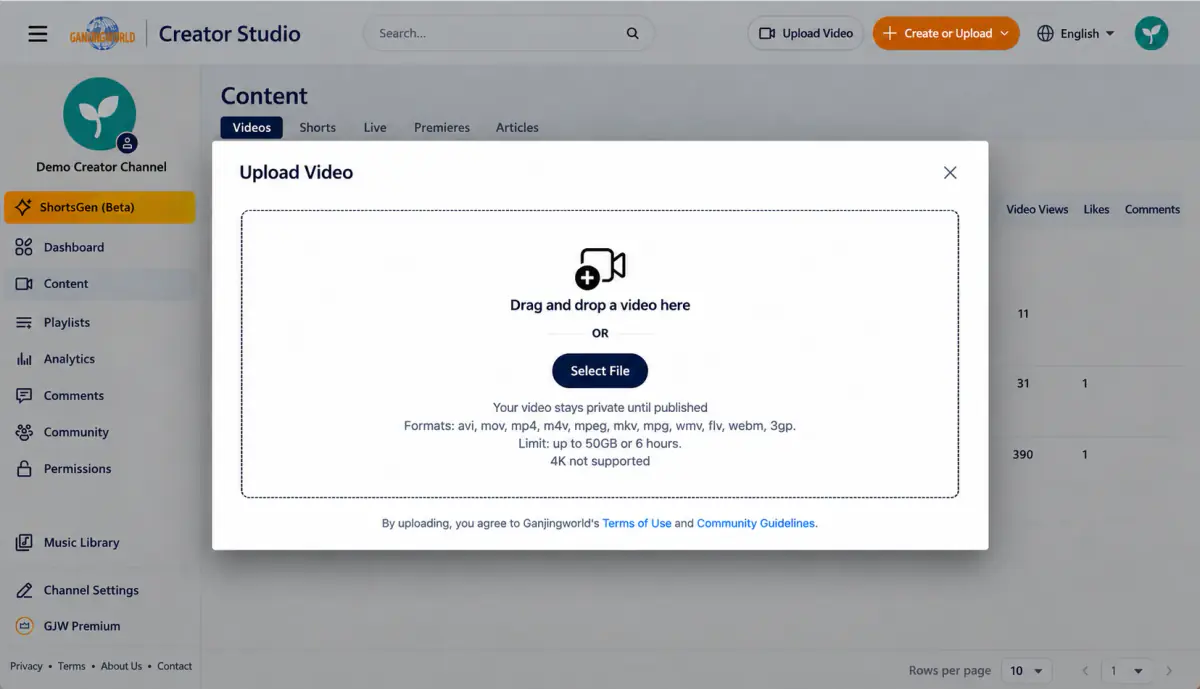Open the account avatar in header

coord(1151,33)
